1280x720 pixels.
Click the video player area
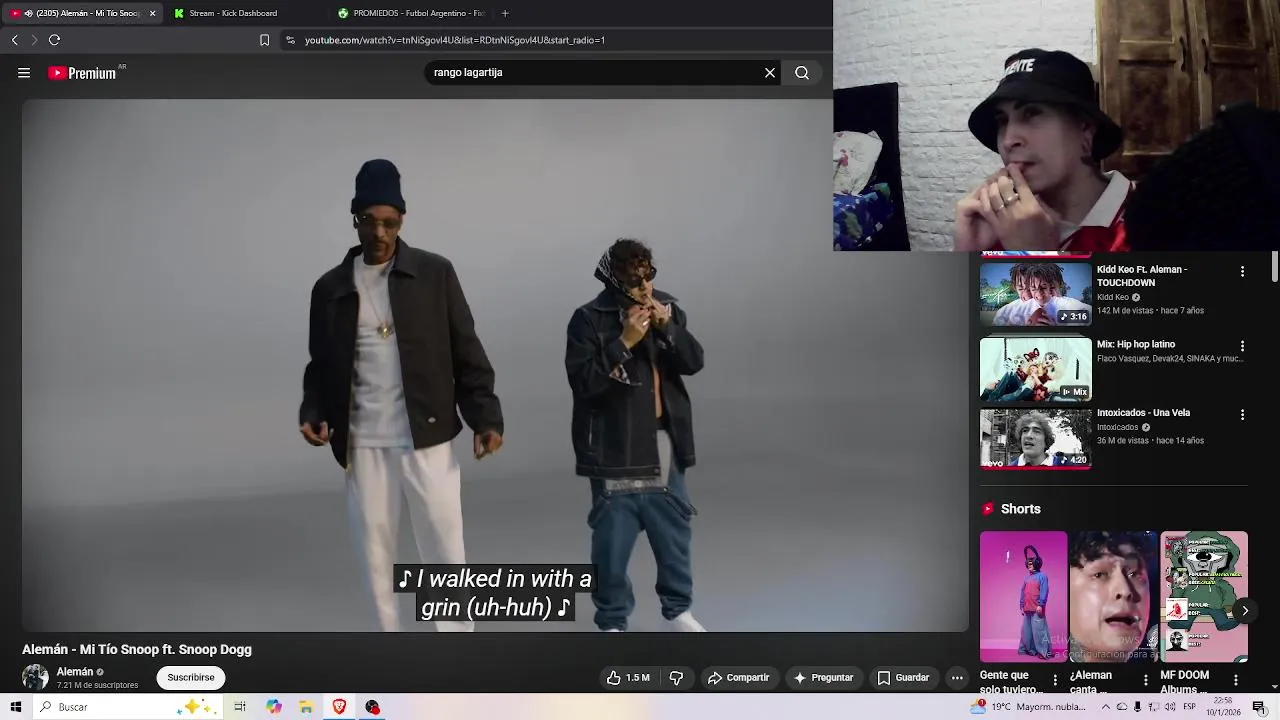(x=495, y=365)
